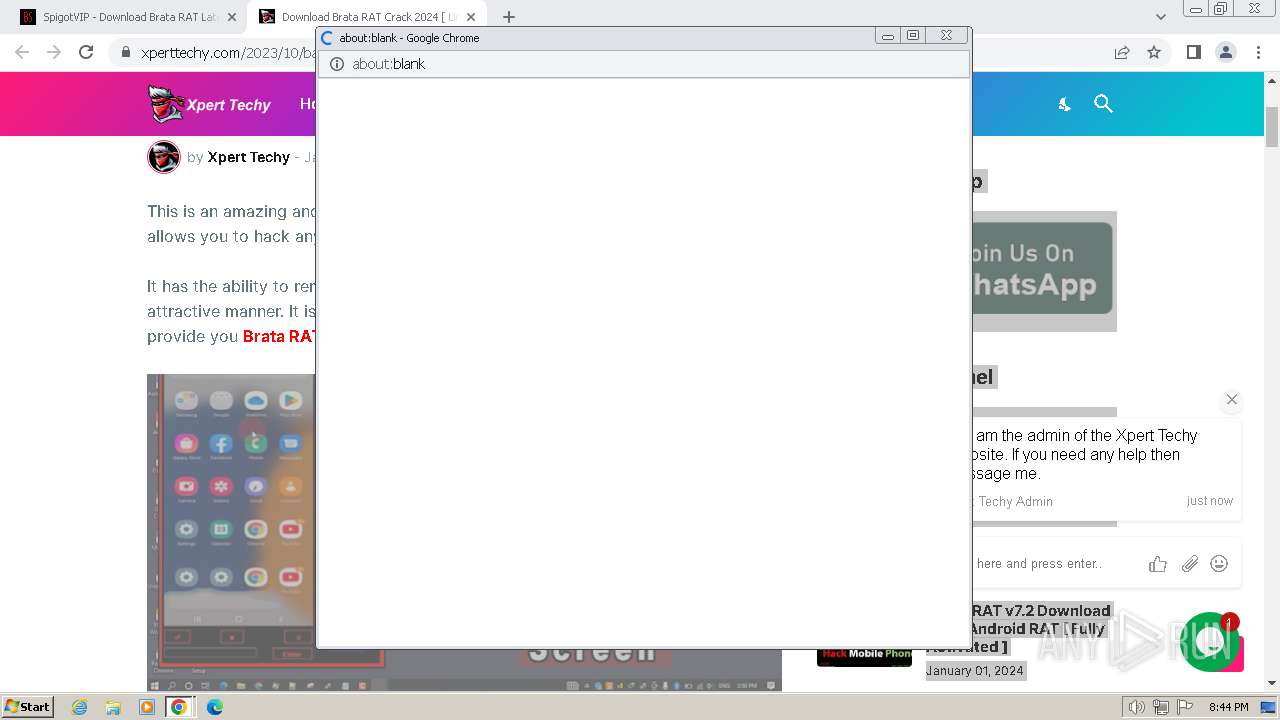This screenshot has width=1280, height=720.
Task: Click the page scrollbar up arrow
Action: point(1272,82)
